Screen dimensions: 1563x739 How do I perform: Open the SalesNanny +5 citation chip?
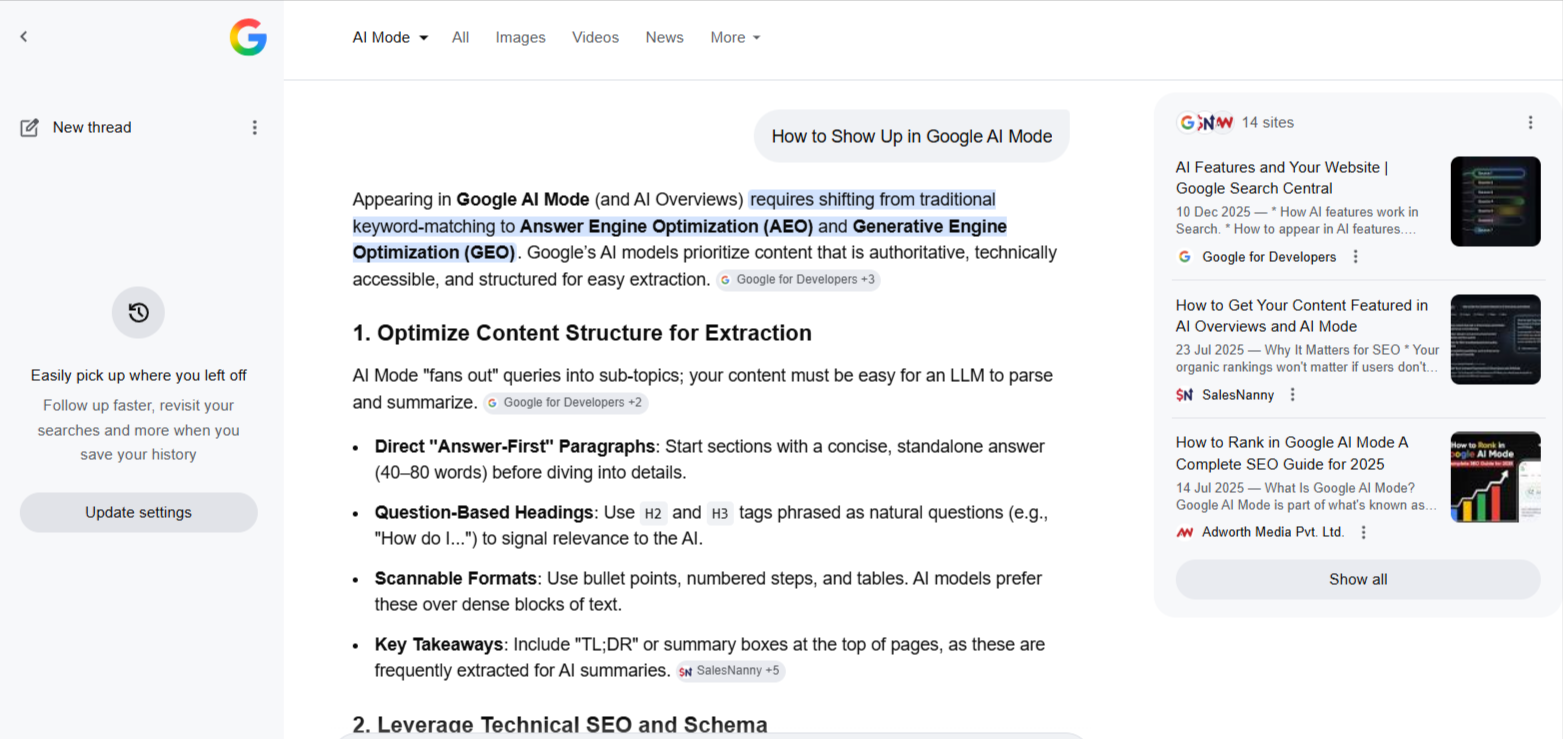(x=730, y=671)
